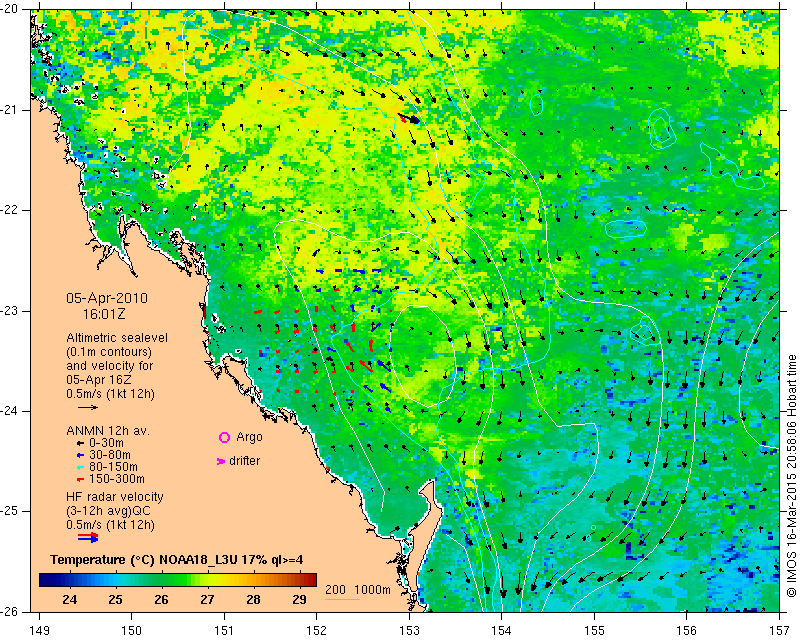Click the 'drifter' legend label
Viewport: 800px width, 640px height.
244,461
